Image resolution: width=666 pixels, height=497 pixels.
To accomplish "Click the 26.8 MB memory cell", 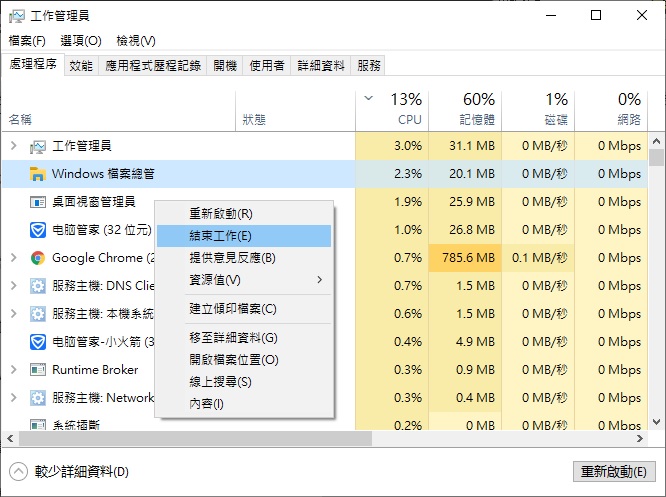I will pos(465,230).
